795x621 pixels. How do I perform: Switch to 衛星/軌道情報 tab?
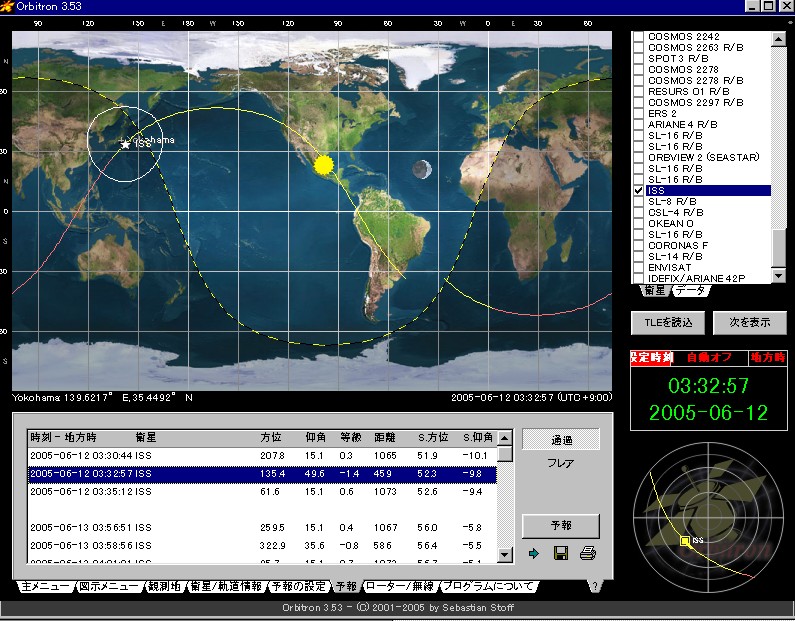(x=226, y=587)
